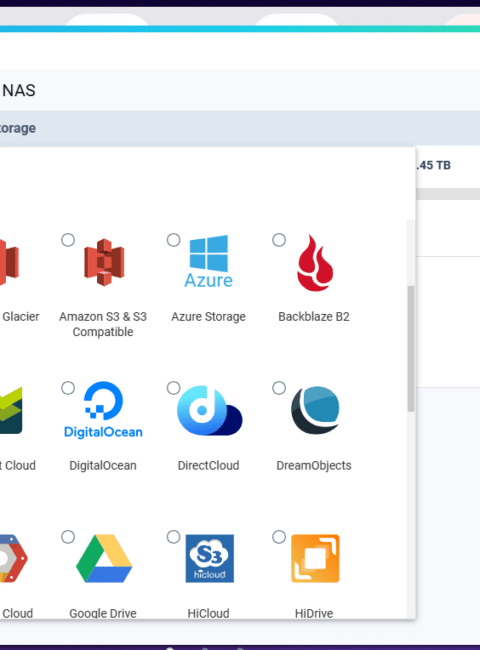The height and width of the screenshot is (650, 480).
Task: Click the Google Drive triangle icon
Action: [104, 558]
